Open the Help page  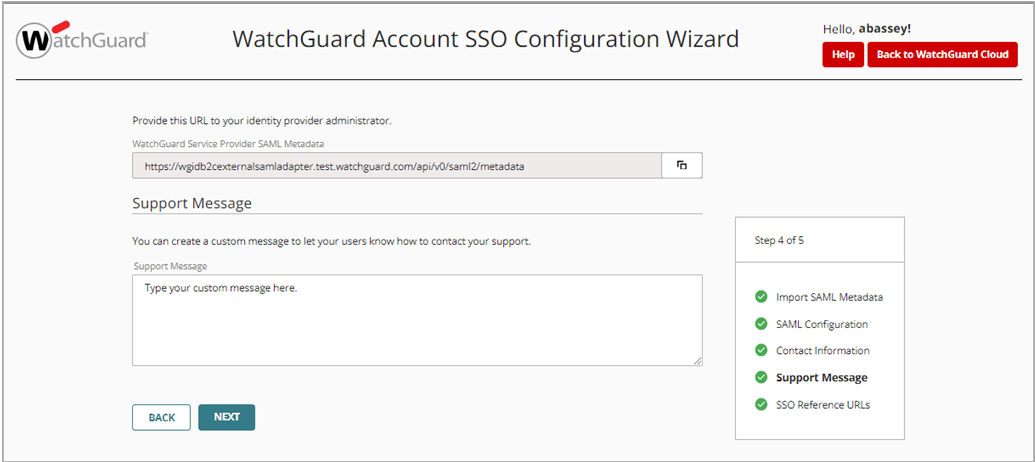coord(843,55)
